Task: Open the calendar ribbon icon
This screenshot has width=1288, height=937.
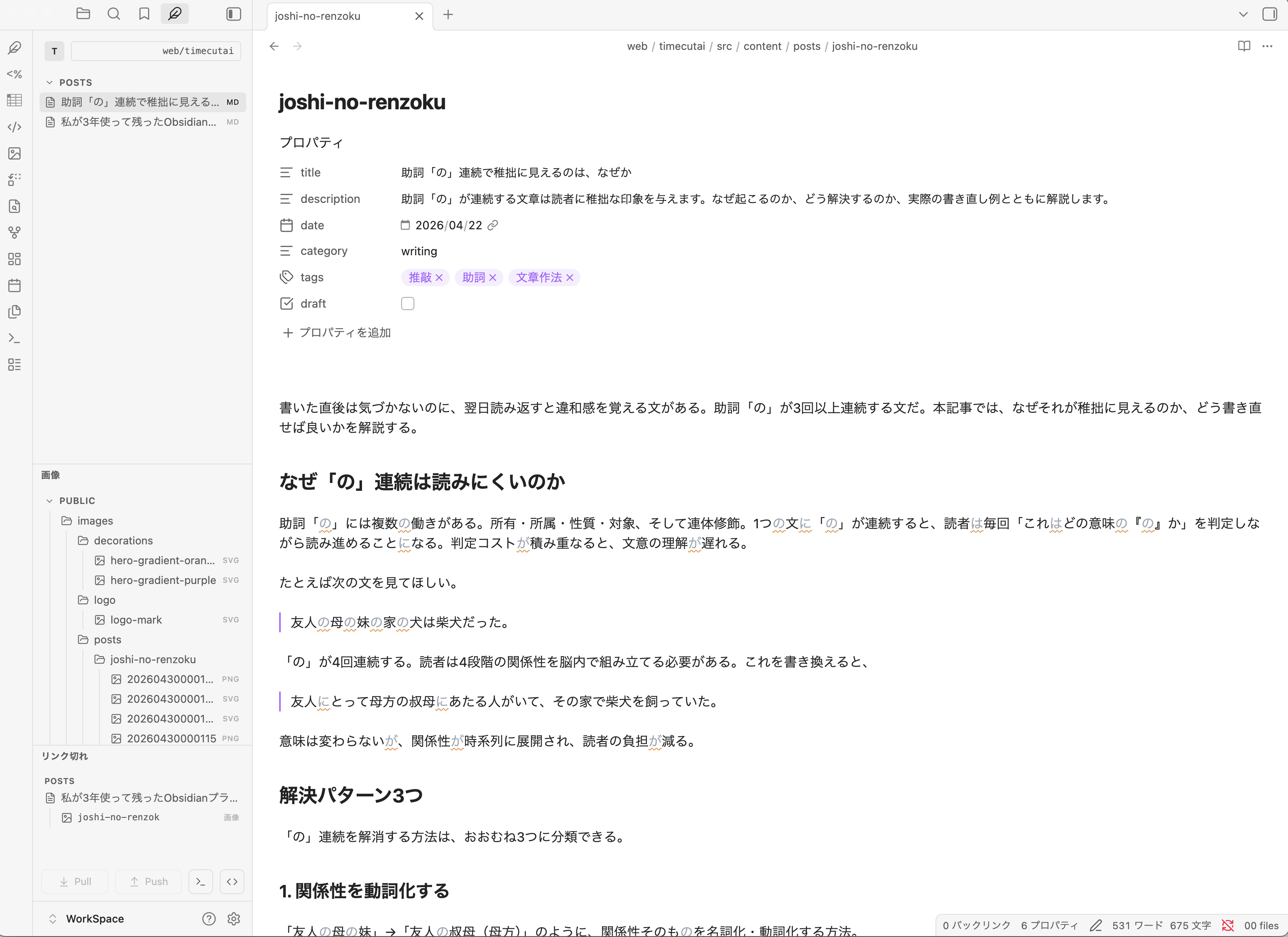Action: tap(15, 285)
